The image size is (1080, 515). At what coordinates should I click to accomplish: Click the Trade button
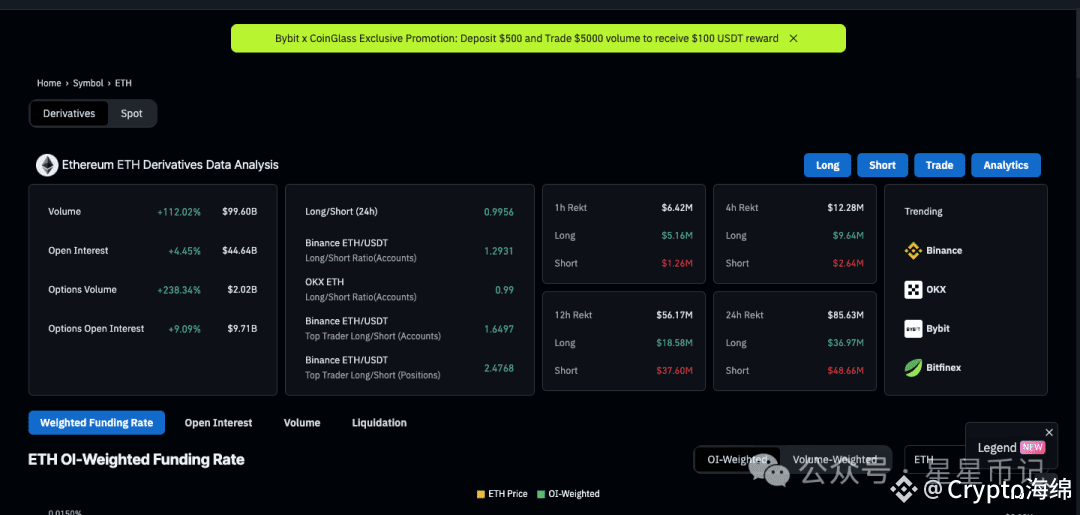coord(939,165)
